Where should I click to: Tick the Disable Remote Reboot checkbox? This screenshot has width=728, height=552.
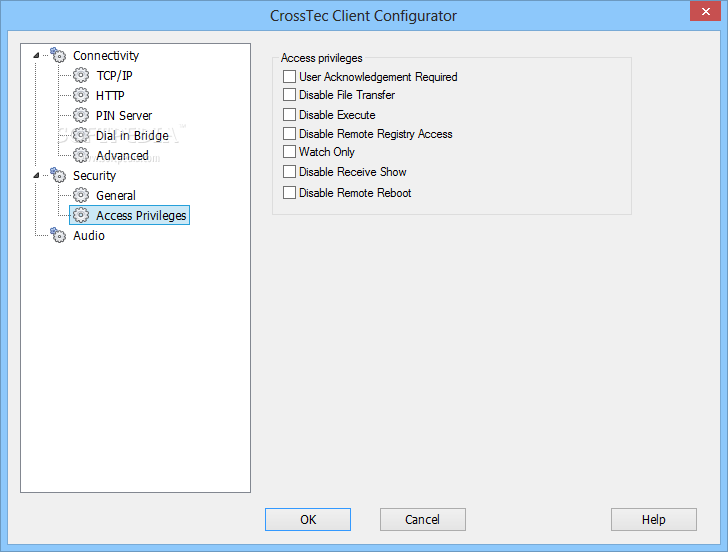(289, 192)
